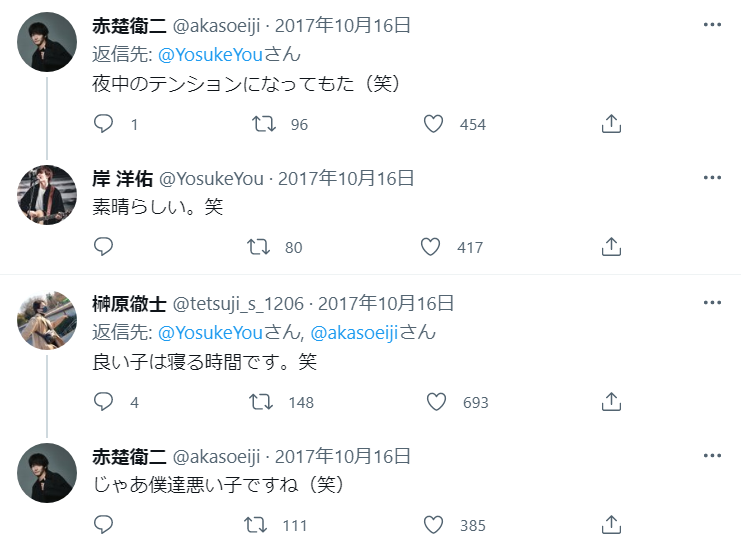Image resolution: width=741 pixels, height=552 pixels.
Task: Share the 良い子は寝る時間です tweet
Action: click(x=611, y=402)
